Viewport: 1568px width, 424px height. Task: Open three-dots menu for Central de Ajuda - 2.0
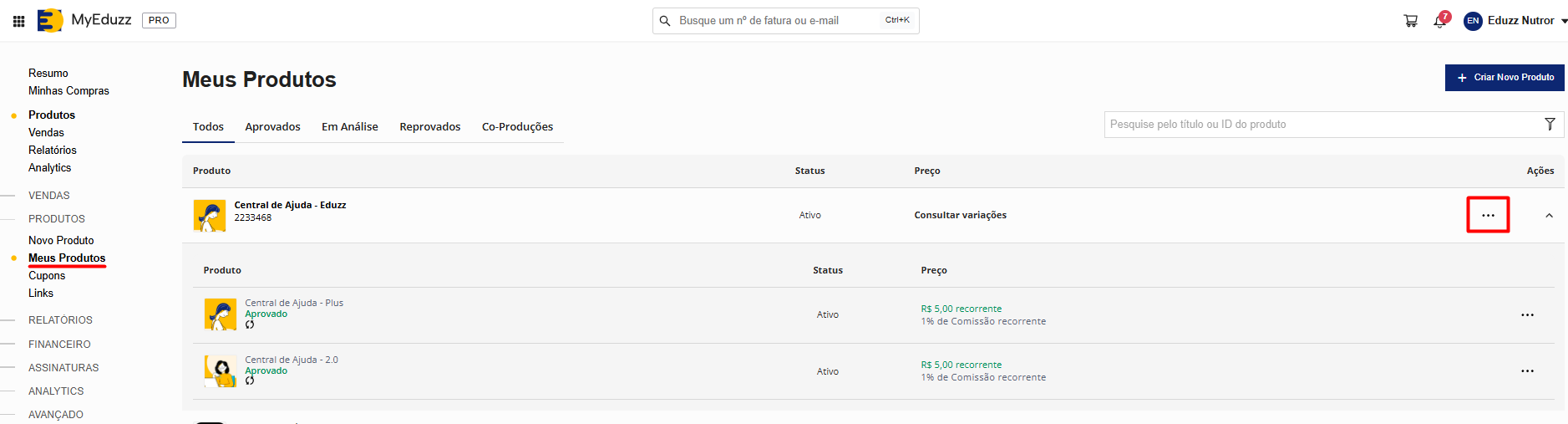(x=1527, y=371)
